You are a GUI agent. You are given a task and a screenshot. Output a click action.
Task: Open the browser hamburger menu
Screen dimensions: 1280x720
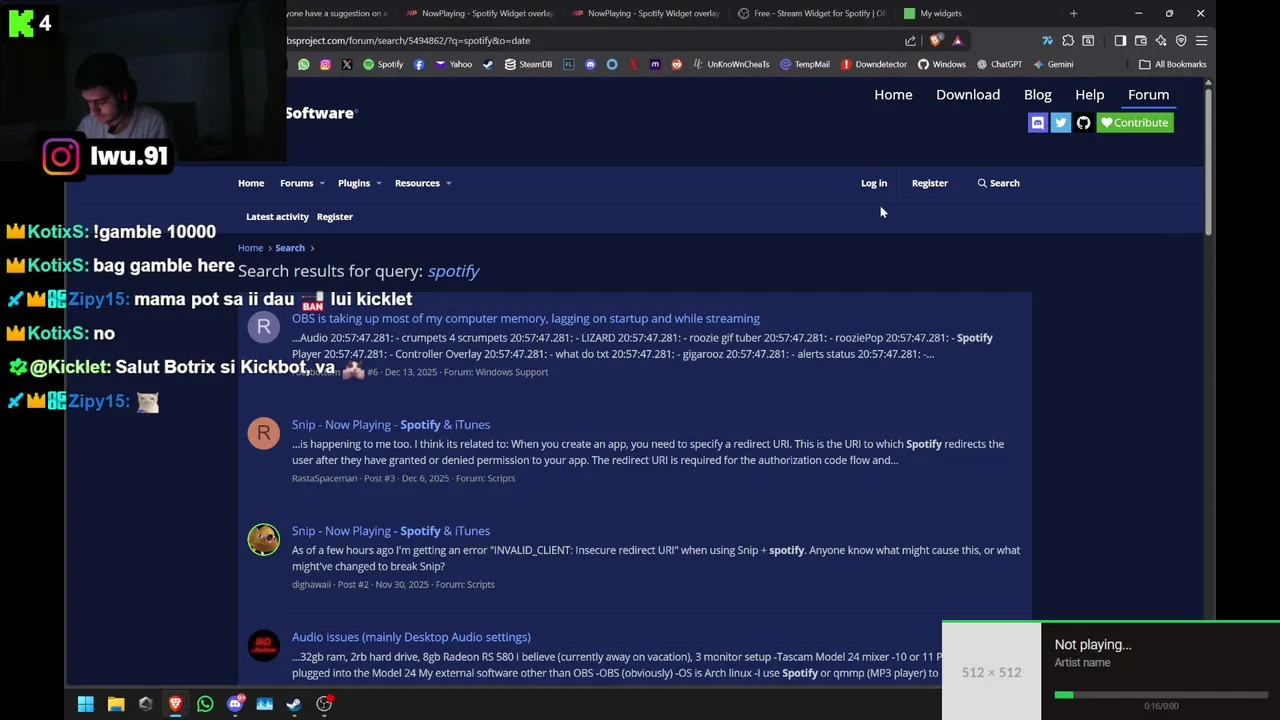pyautogui.click(x=1201, y=41)
